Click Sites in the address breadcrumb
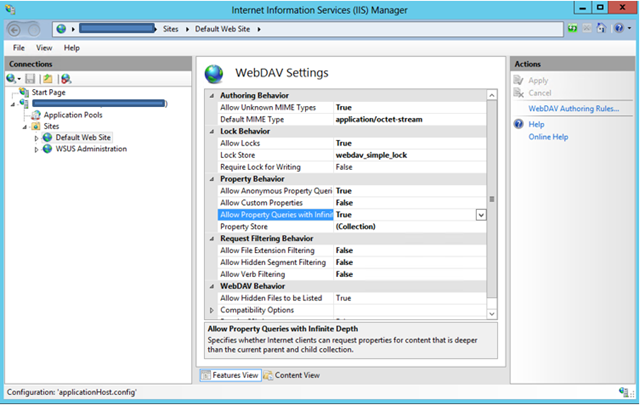640x405 pixels. pos(171,29)
